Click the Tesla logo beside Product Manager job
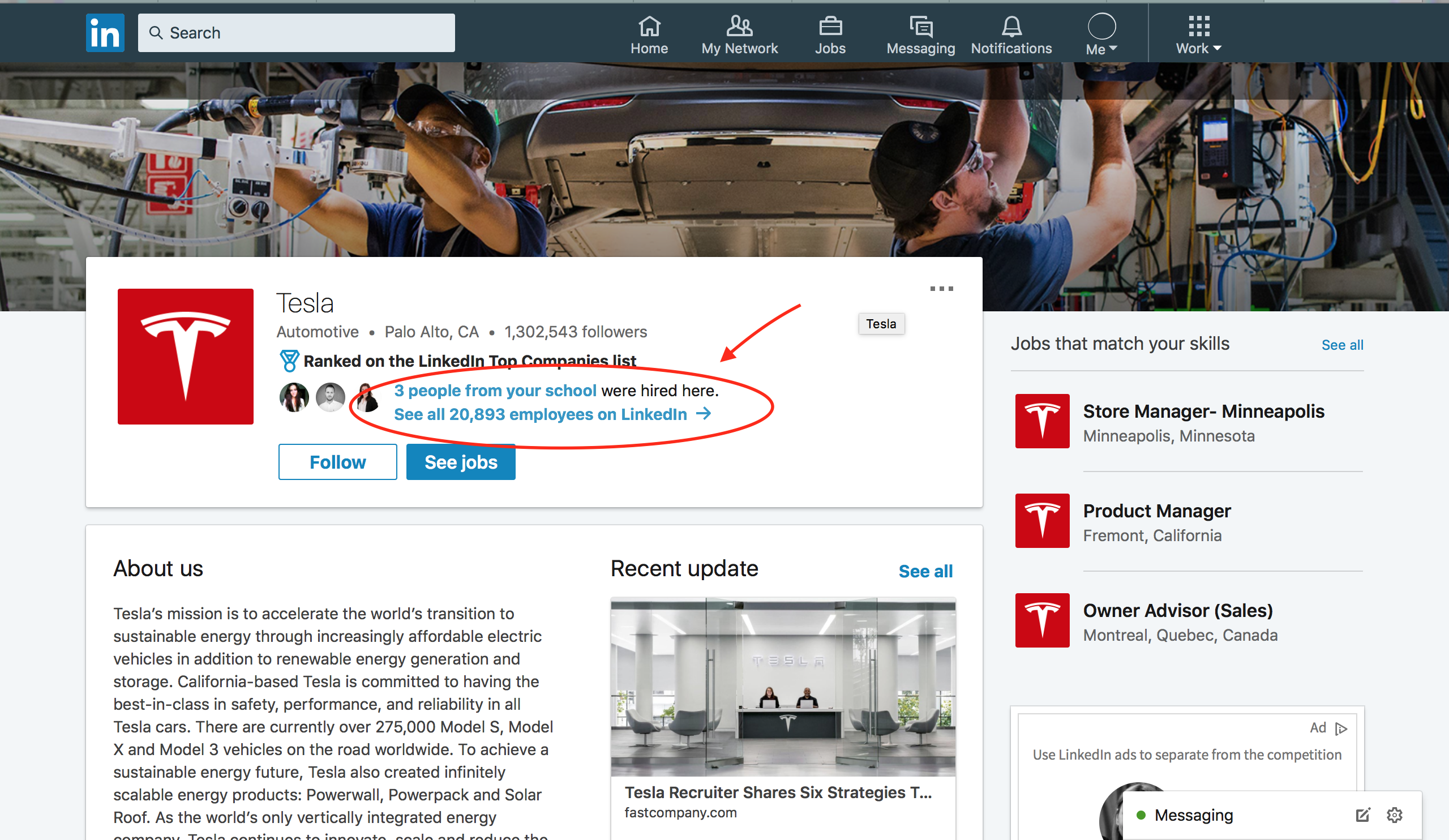 click(1043, 520)
